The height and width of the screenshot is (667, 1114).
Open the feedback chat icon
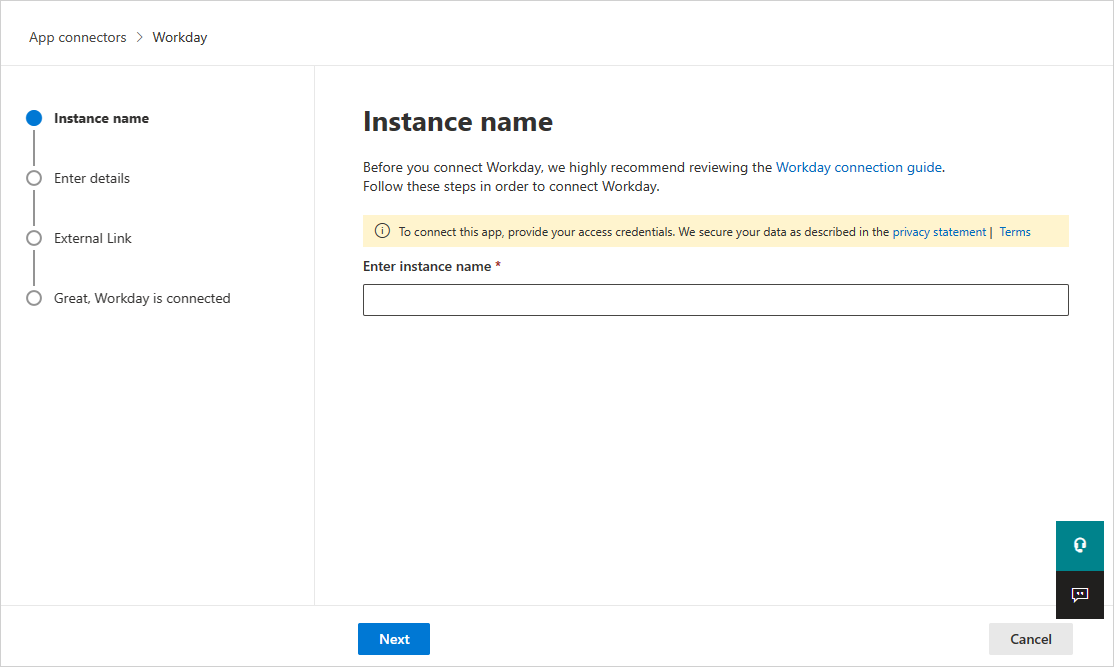click(x=1080, y=595)
